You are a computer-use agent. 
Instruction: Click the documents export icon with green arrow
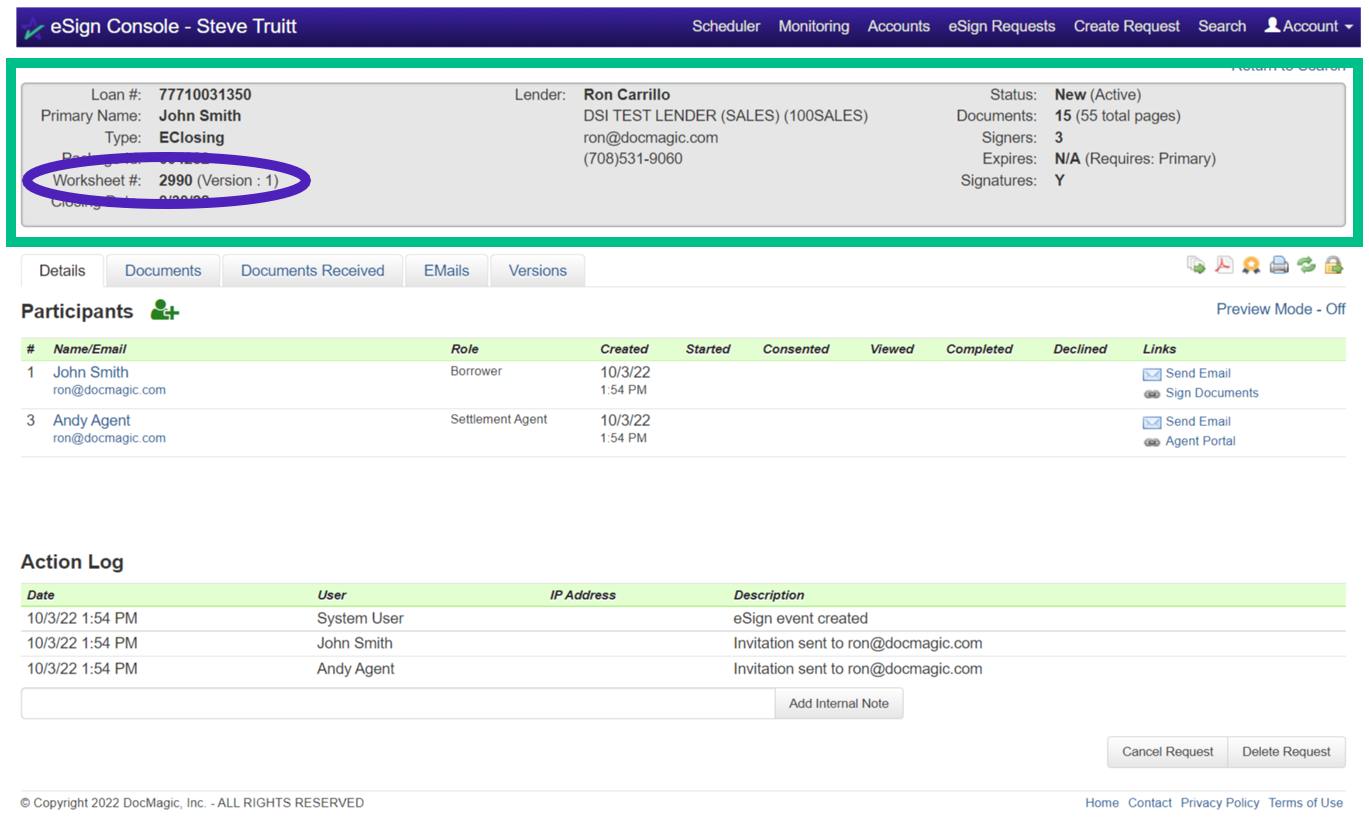click(x=1196, y=265)
